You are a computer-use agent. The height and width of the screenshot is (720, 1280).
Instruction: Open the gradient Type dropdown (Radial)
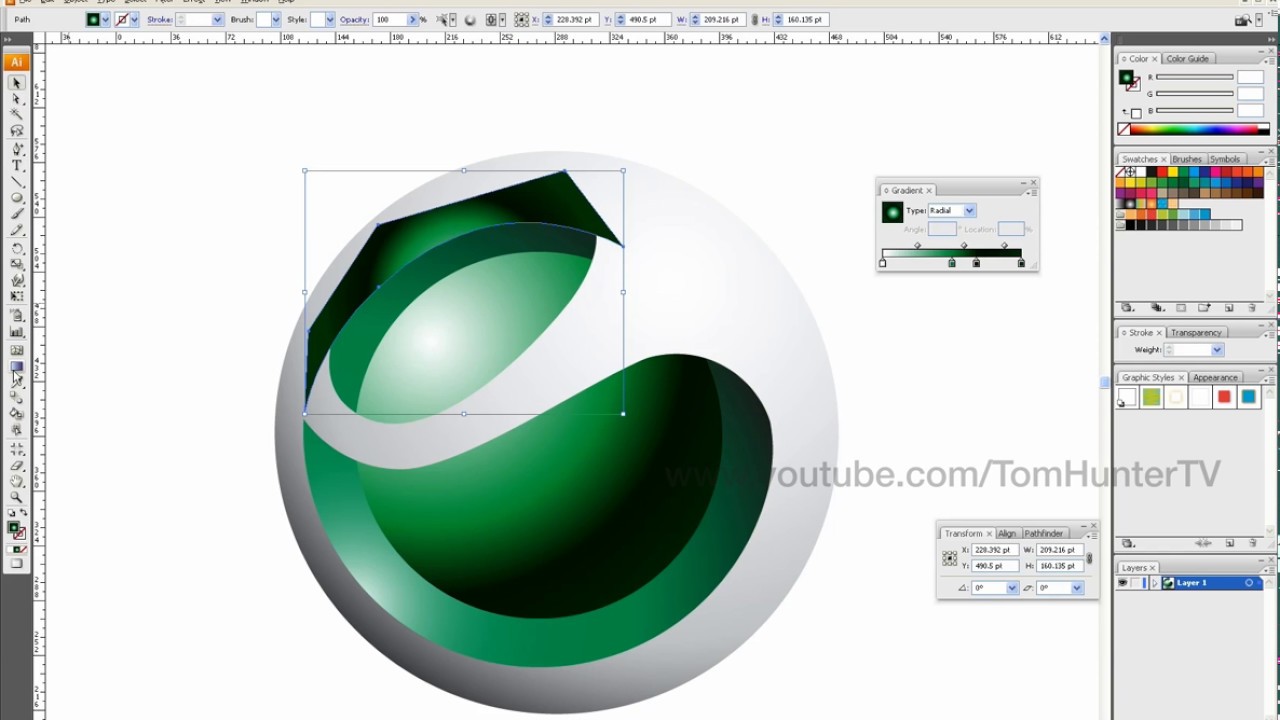coord(969,211)
